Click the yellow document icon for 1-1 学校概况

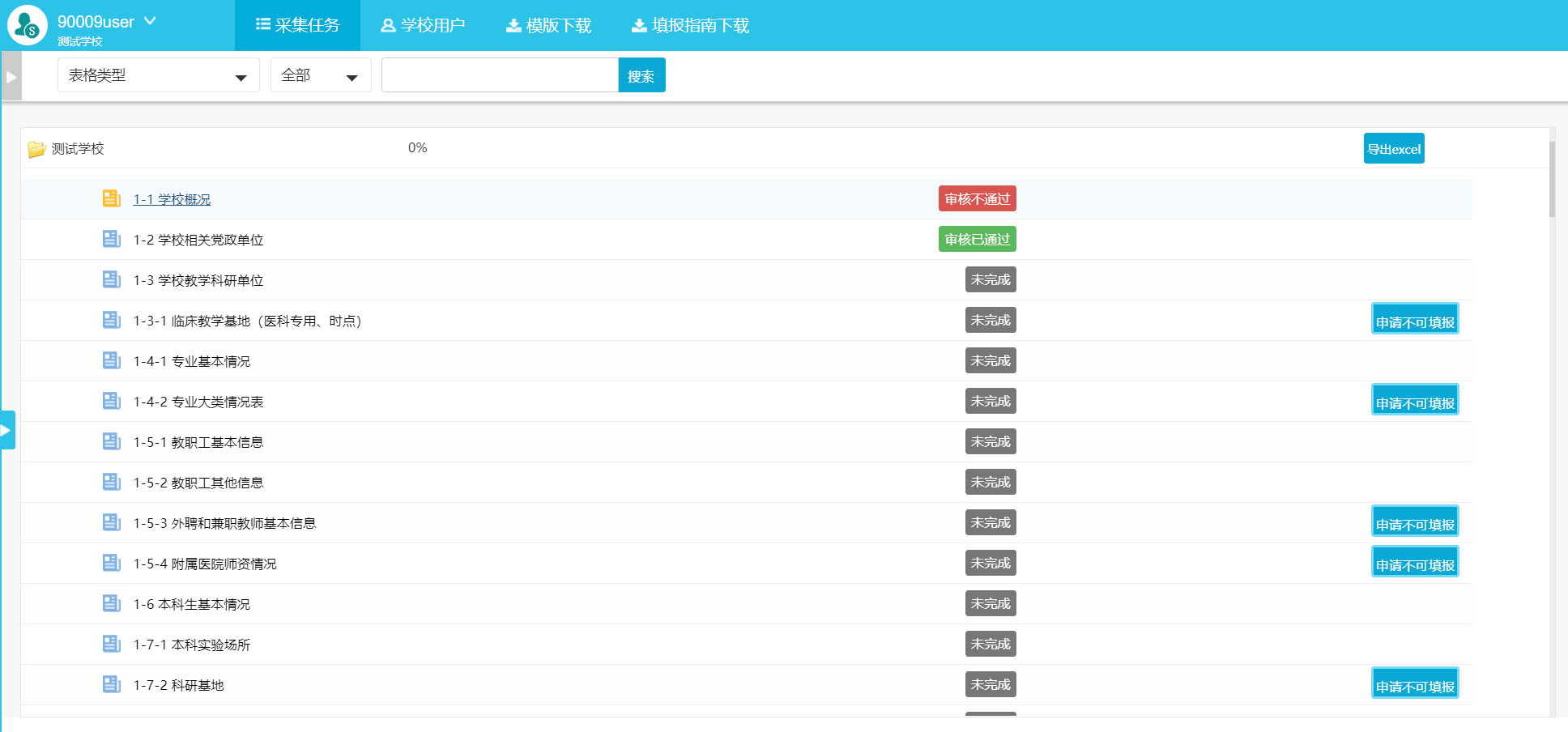coord(112,198)
